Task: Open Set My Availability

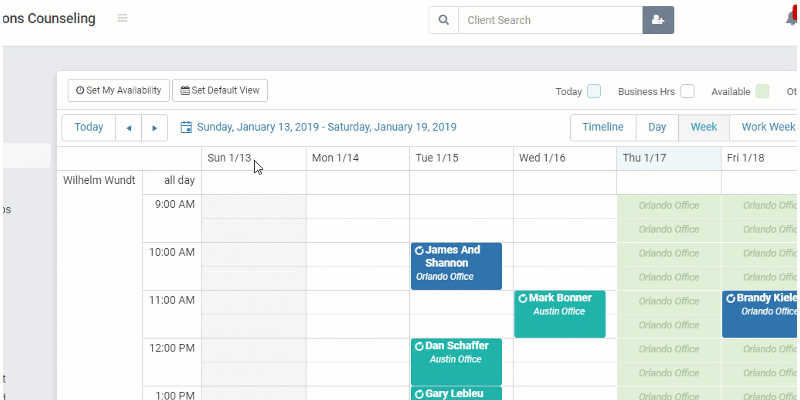Action: tap(119, 90)
